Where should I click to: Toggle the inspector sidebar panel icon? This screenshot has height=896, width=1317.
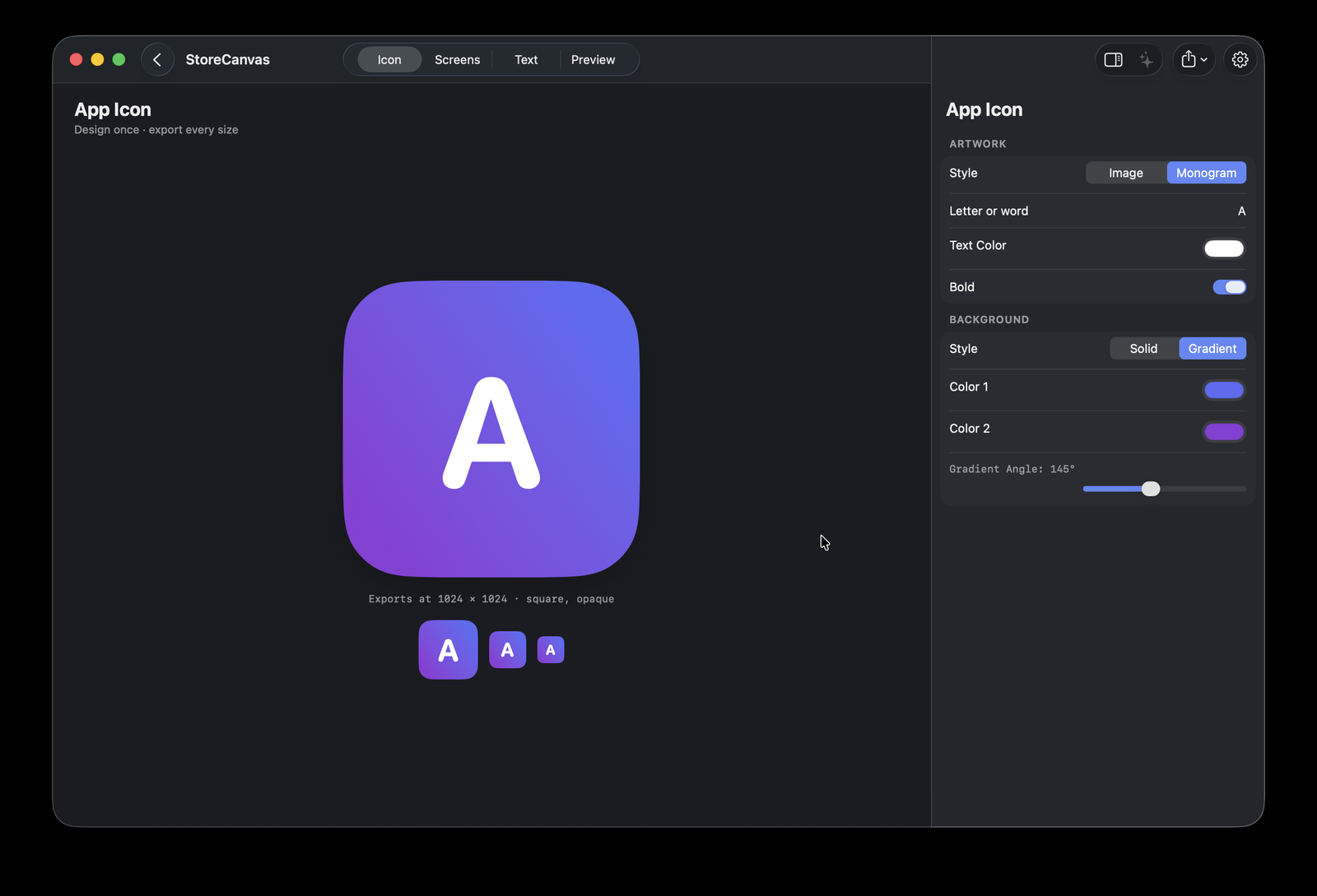coord(1113,59)
